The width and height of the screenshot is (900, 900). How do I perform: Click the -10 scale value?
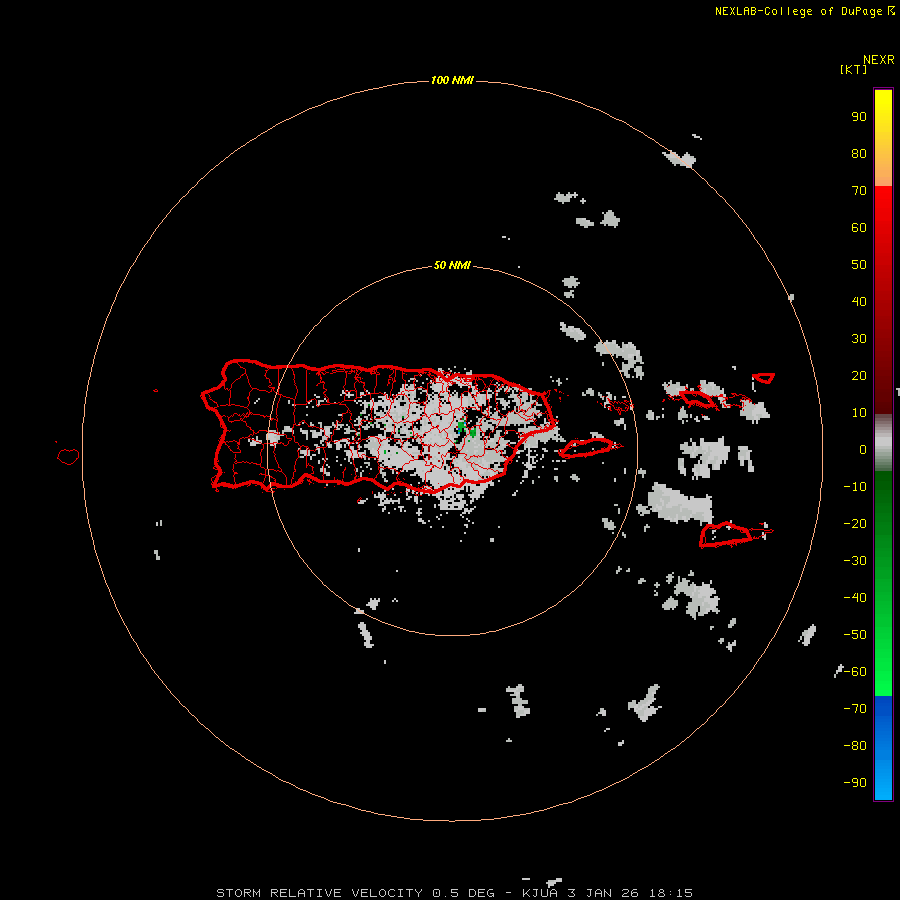[x=855, y=487]
